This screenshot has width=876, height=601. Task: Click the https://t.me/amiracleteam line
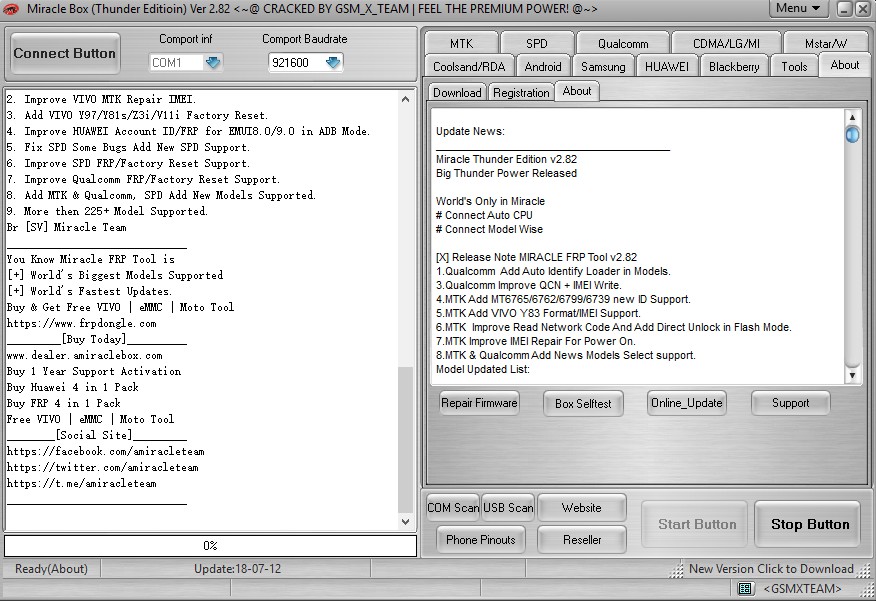tap(82, 484)
